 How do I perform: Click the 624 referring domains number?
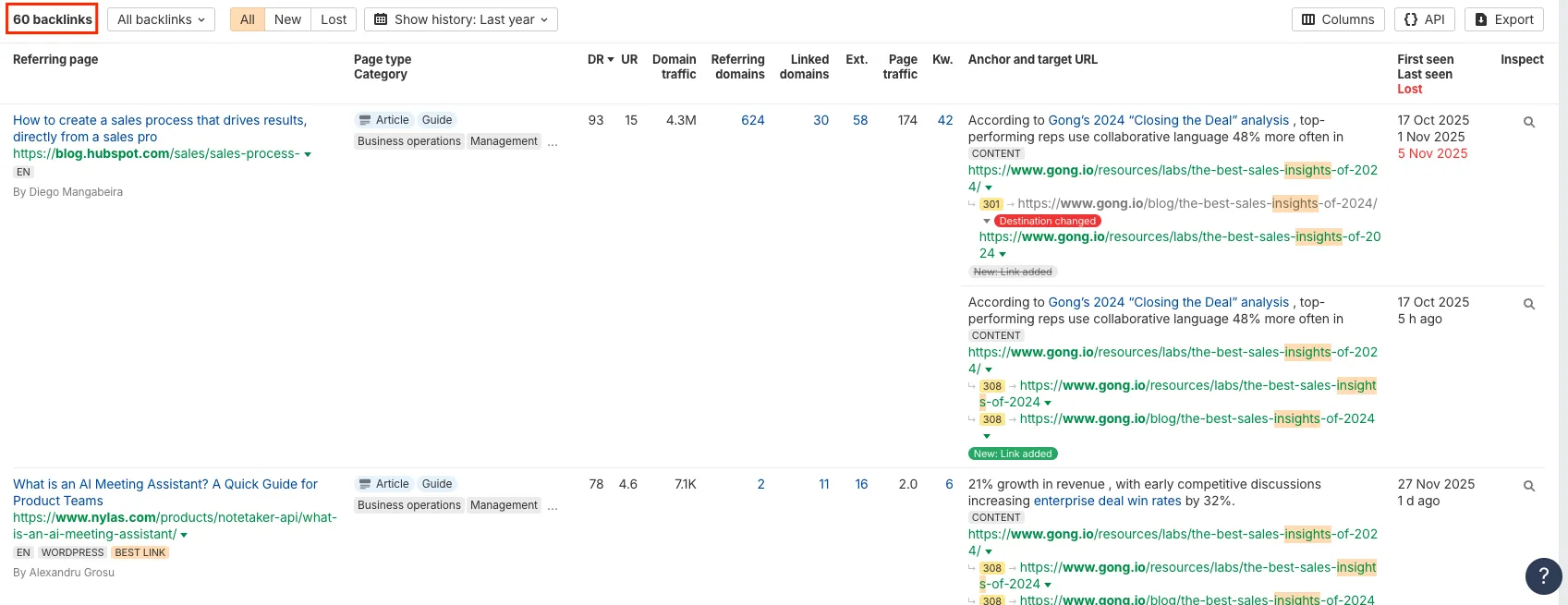pyautogui.click(x=752, y=120)
